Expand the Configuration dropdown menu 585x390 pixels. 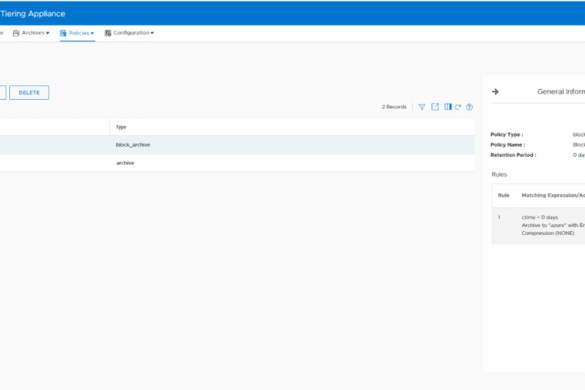pos(152,33)
